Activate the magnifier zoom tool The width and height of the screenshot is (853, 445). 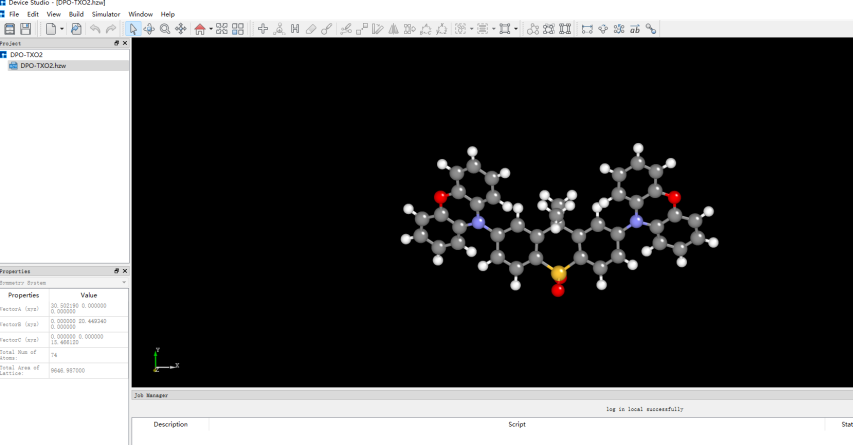pyautogui.click(x=165, y=29)
